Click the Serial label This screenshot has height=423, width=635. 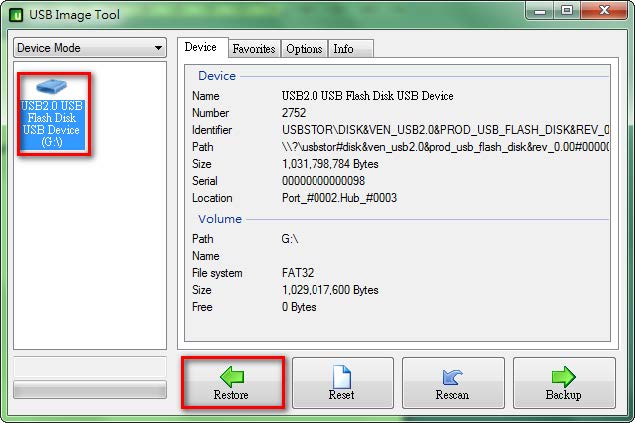tap(205, 181)
